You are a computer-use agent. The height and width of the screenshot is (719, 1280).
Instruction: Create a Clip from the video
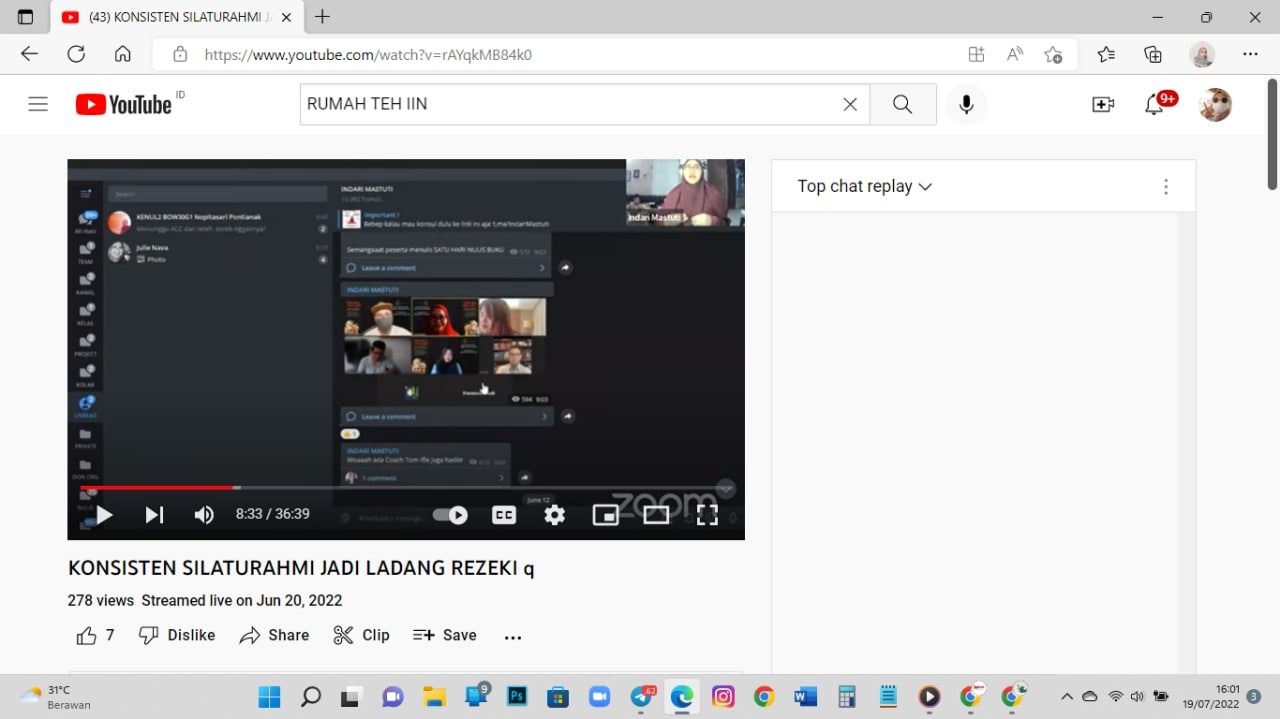(x=361, y=635)
